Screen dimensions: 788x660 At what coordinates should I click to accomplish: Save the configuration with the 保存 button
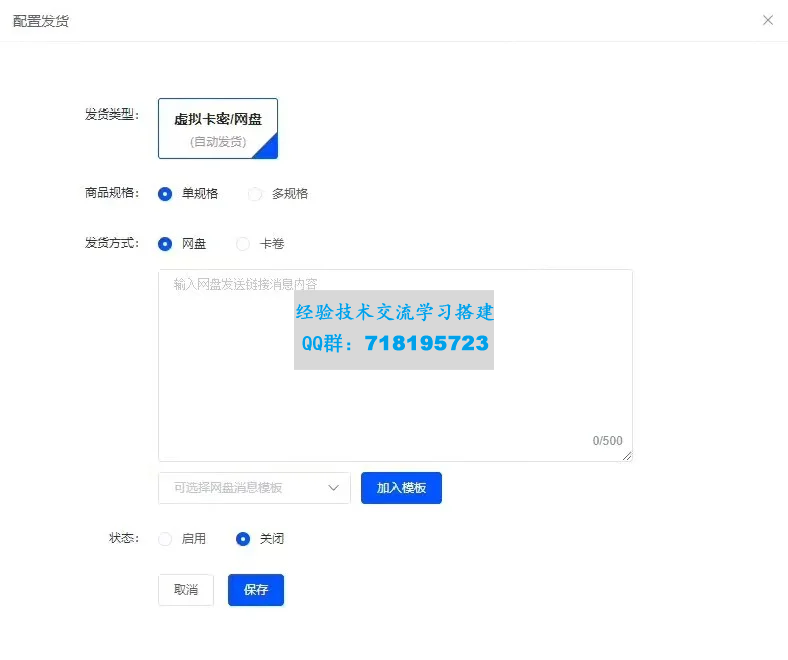[256, 590]
